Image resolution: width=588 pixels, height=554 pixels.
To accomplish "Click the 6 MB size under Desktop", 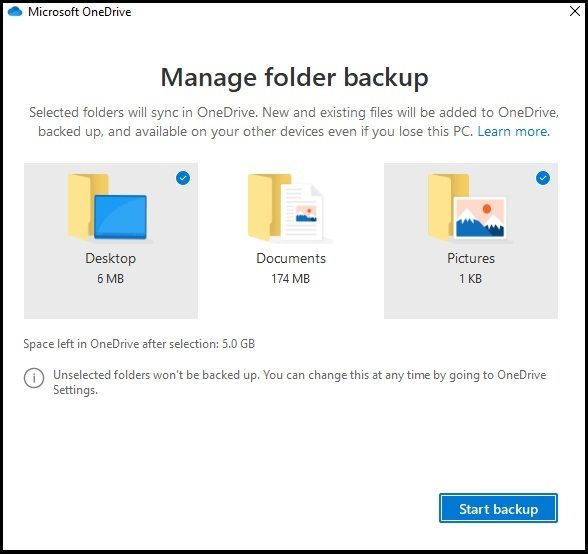I will coord(111,279).
